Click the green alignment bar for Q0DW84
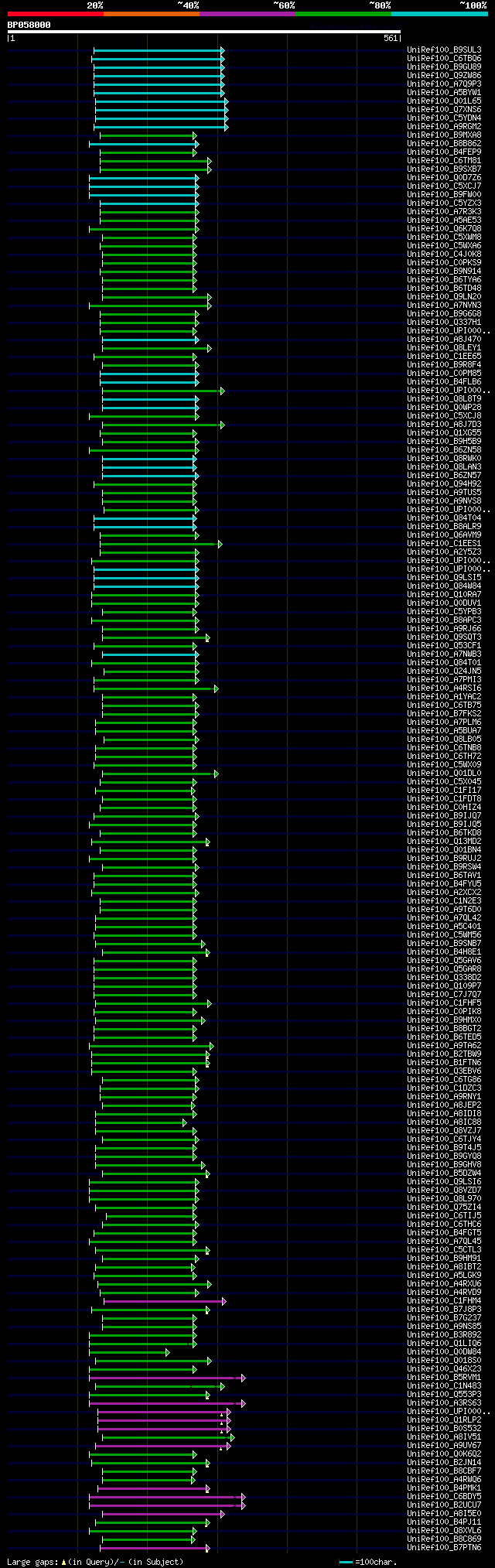The width and height of the screenshot is (495, 1568). pyautogui.click(x=129, y=1352)
